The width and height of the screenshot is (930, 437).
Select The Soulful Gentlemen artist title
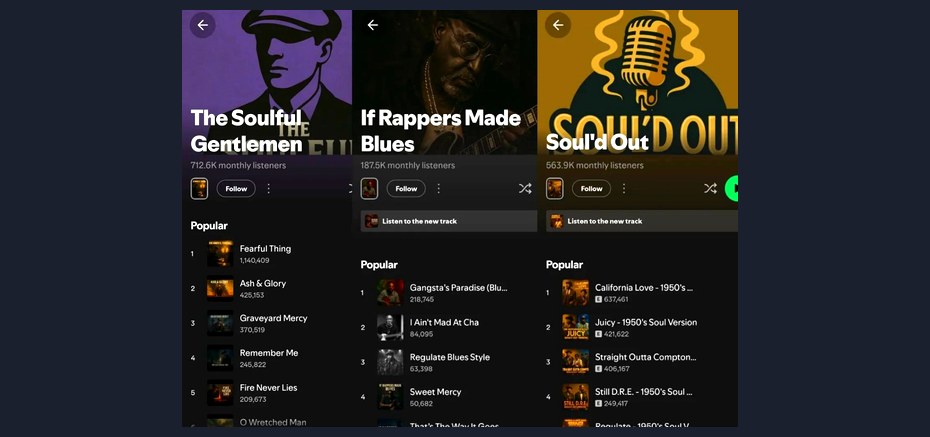pyautogui.click(x=247, y=130)
